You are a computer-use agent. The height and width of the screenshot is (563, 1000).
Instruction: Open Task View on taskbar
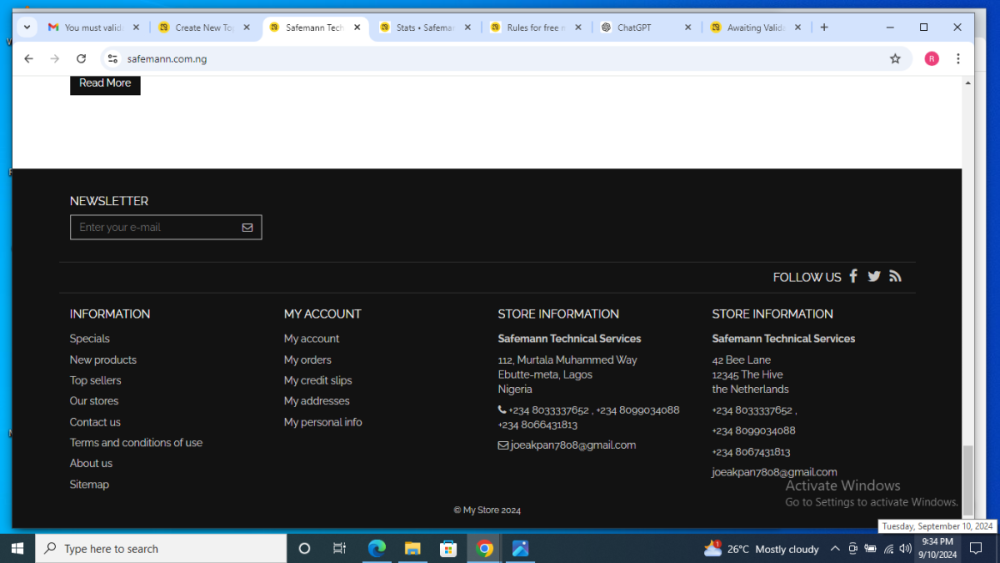coord(339,548)
